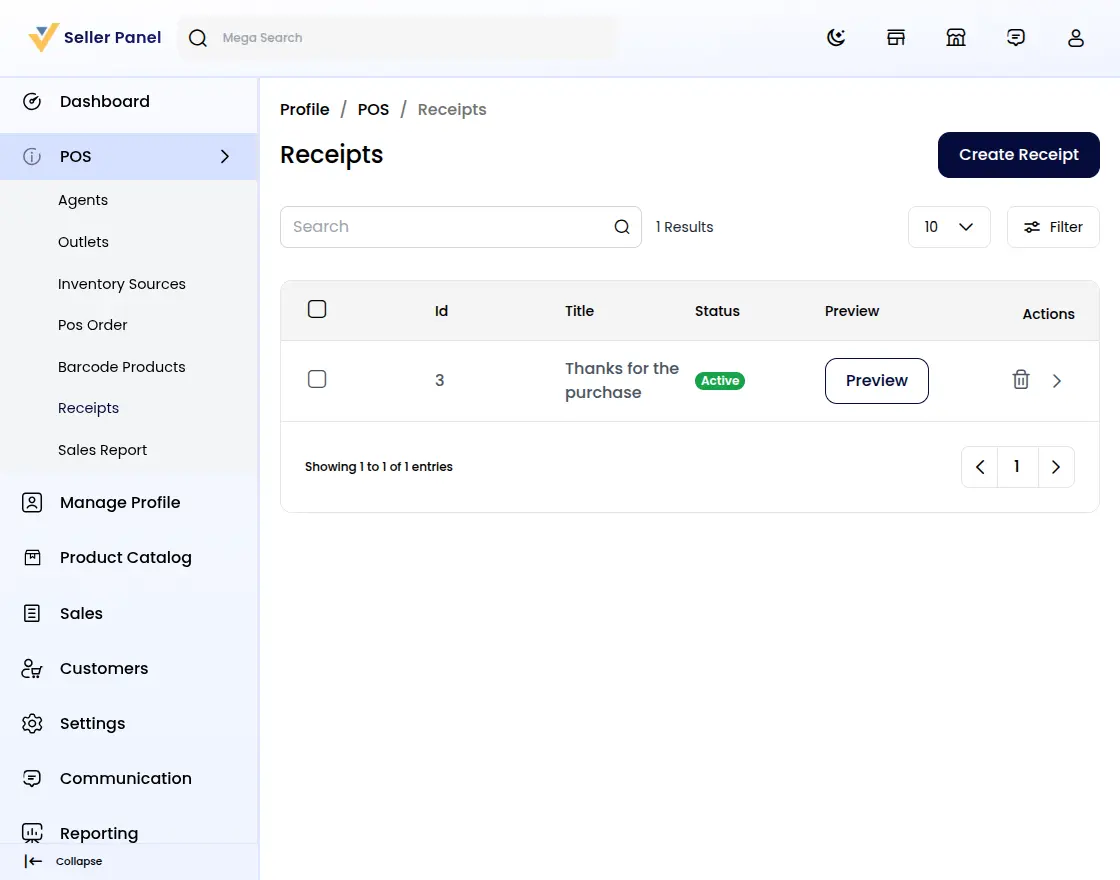Click the Id value 3 cell
Viewport: 1120px width, 880px height.
coord(440,381)
